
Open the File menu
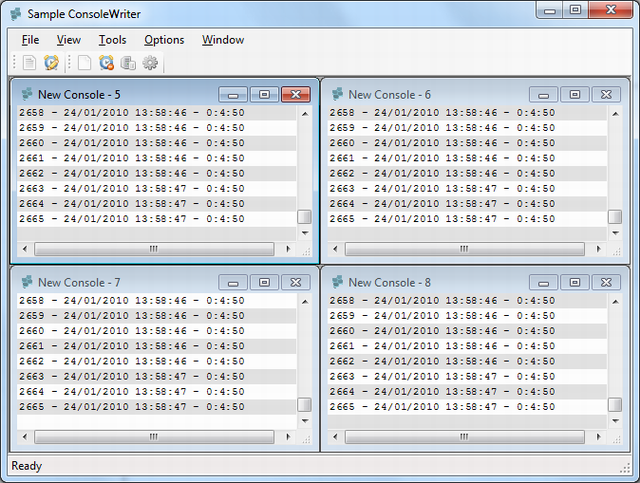(x=31, y=40)
